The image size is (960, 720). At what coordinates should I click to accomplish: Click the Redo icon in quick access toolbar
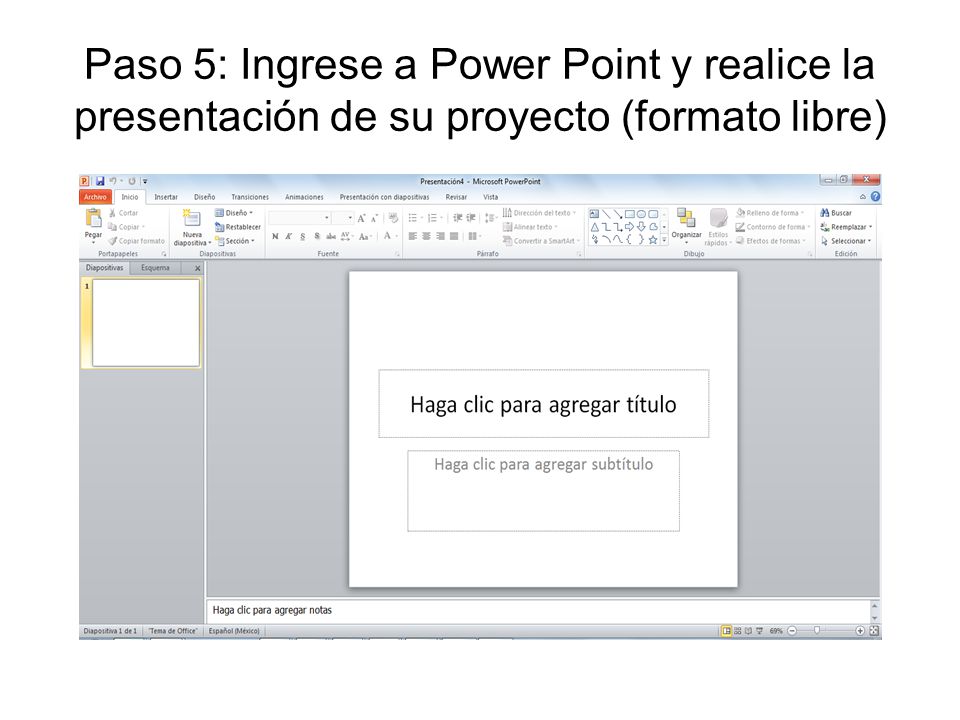click(132, 181)
